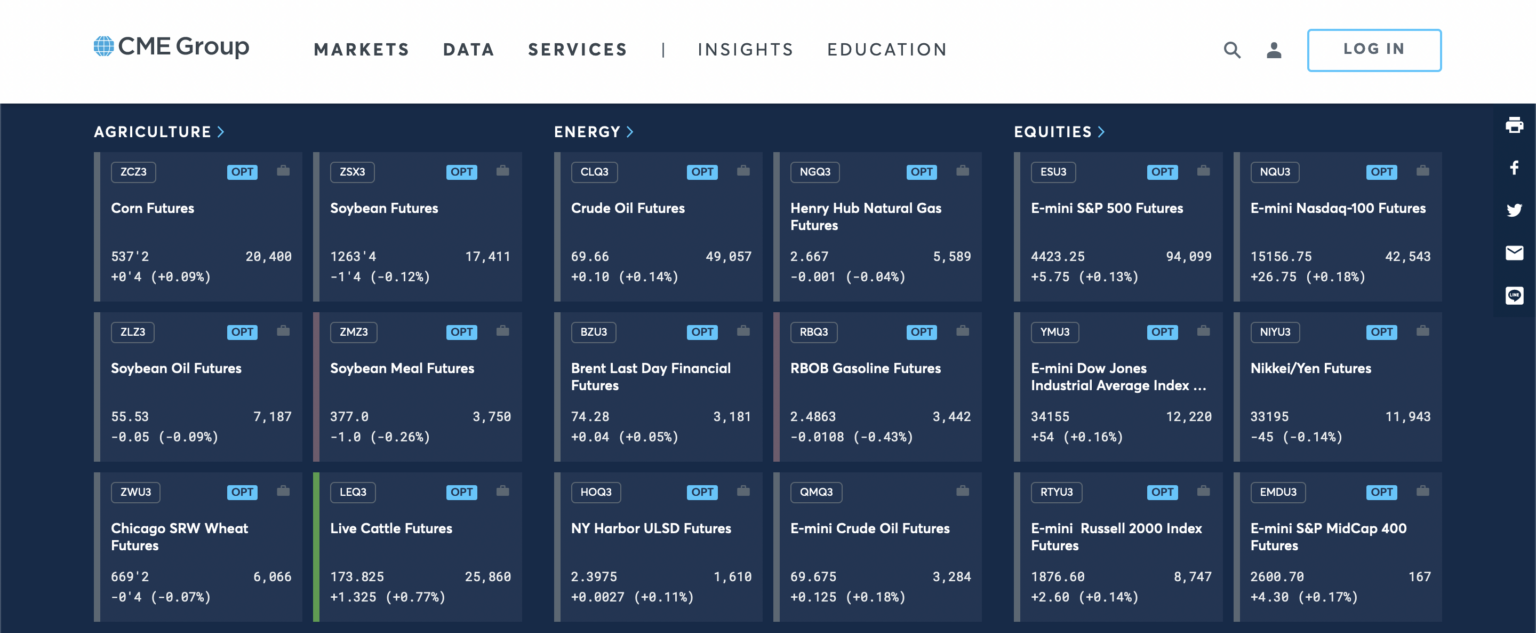Screen dimensions: 1536x633
Task: Expand the Agriculture section chevron
Action: pyautogui.click(x=221, y=132)
